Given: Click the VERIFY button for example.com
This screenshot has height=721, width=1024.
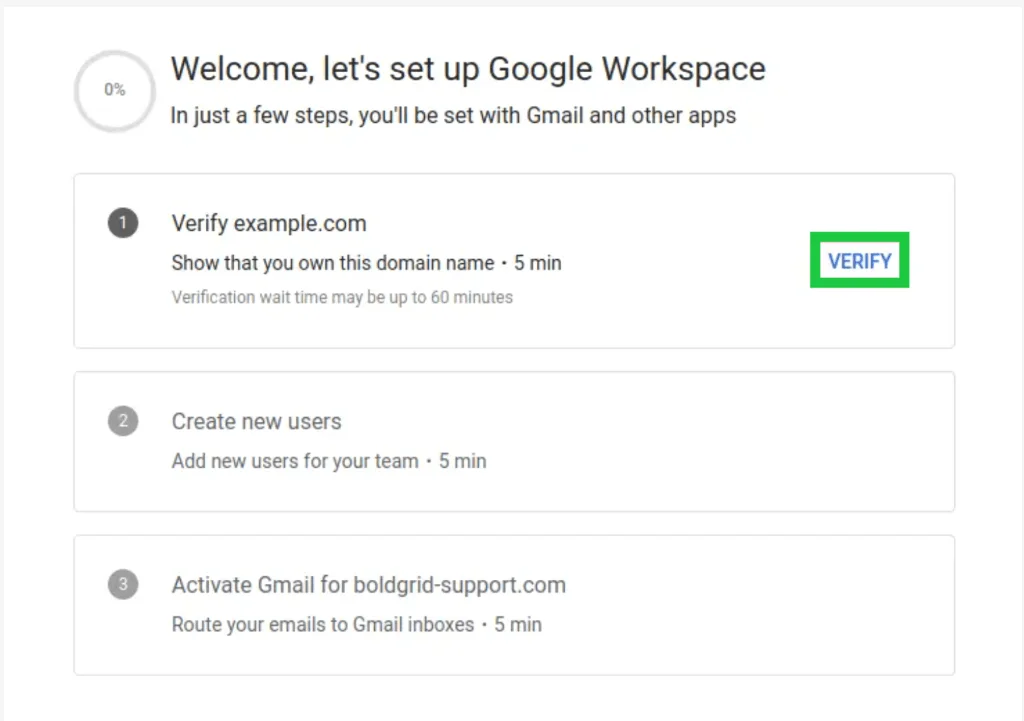Looking at the screenshot, I should [859, 261].
